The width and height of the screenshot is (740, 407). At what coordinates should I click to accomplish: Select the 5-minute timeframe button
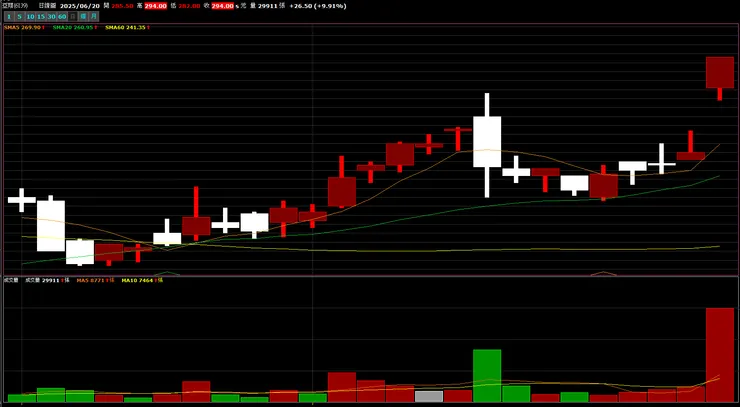19,17
